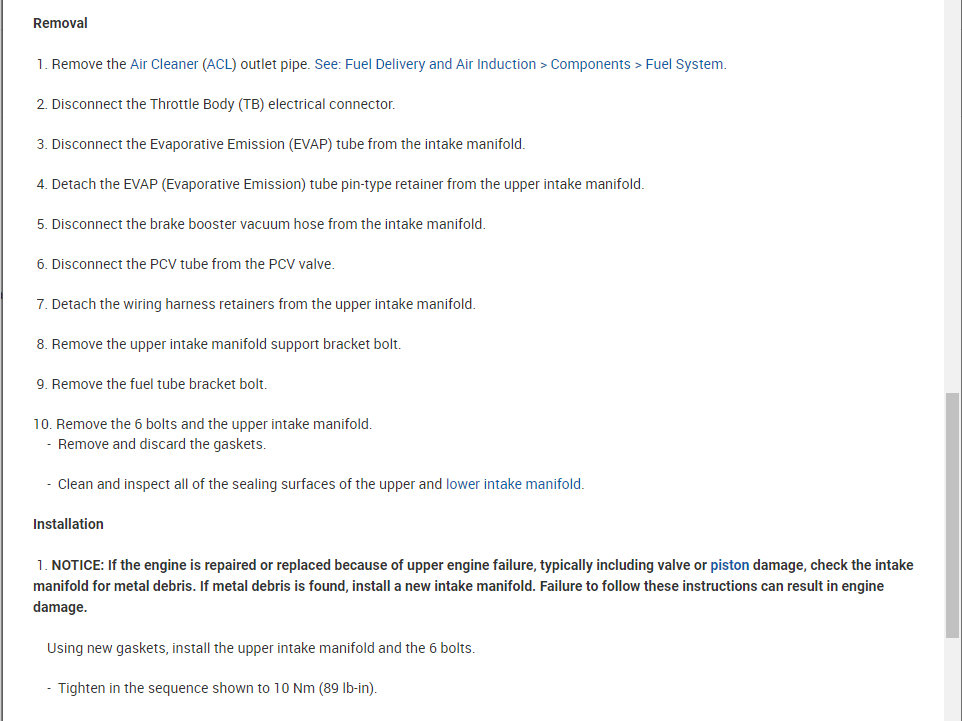
Task: Open the lower intake manifold link
Action: 513,484
